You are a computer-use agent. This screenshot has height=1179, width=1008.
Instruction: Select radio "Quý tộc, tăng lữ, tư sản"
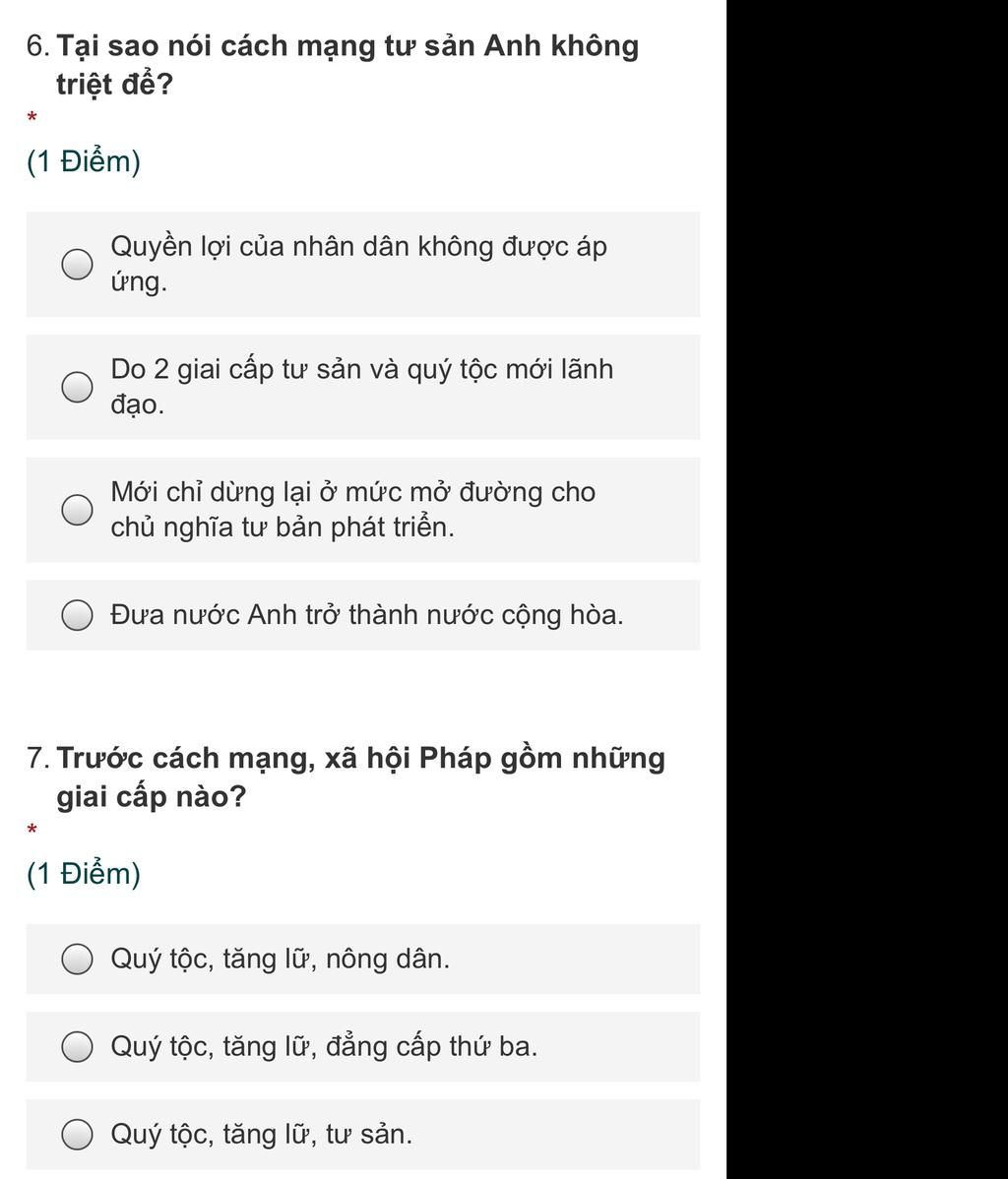click(78, 1135)
